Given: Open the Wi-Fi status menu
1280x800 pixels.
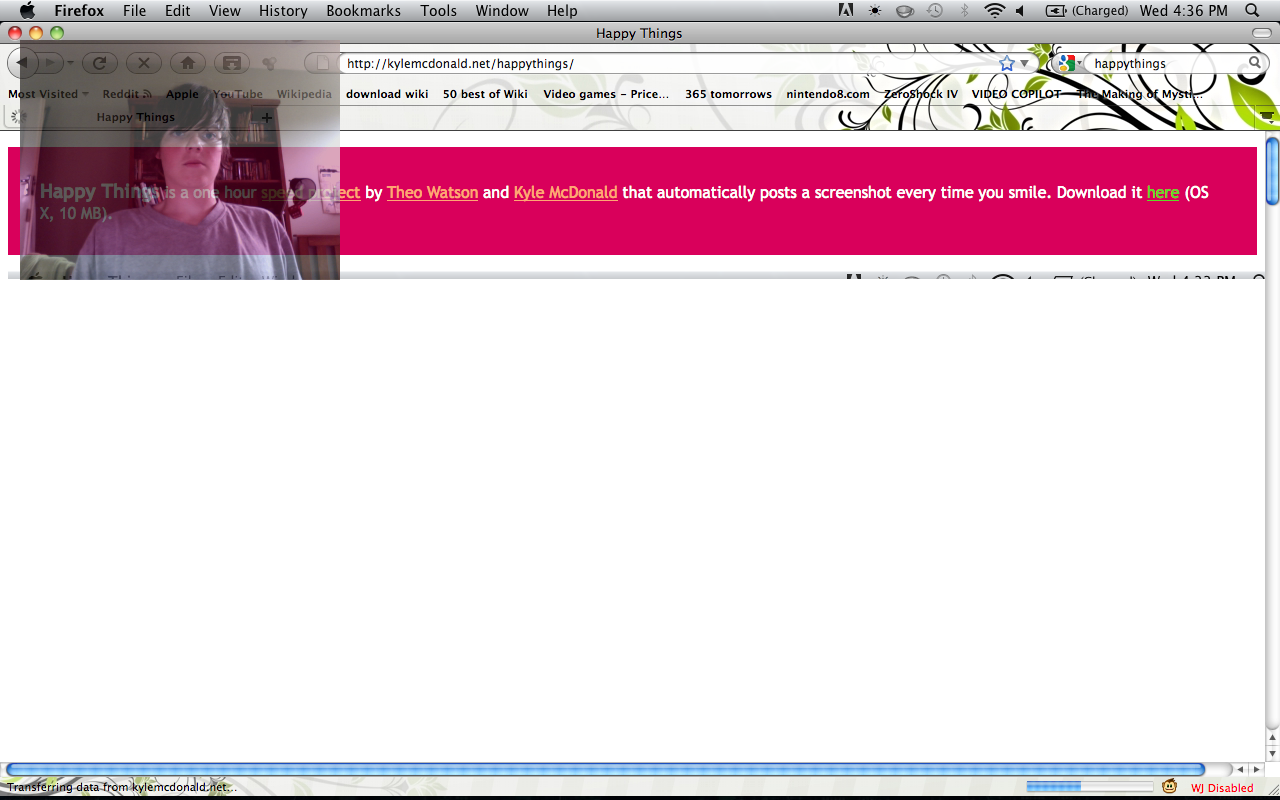Looking at the screenshot, I should click(x=994, y=11).
